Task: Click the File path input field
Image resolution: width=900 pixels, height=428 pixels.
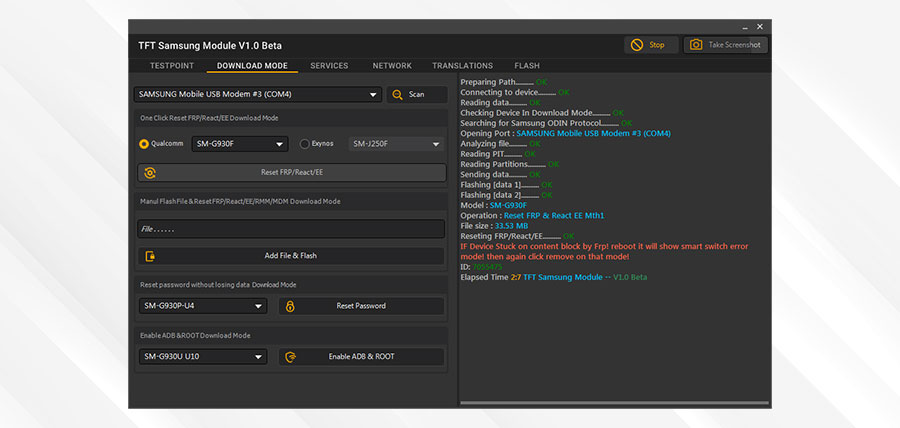Action: tap(290, 229)
